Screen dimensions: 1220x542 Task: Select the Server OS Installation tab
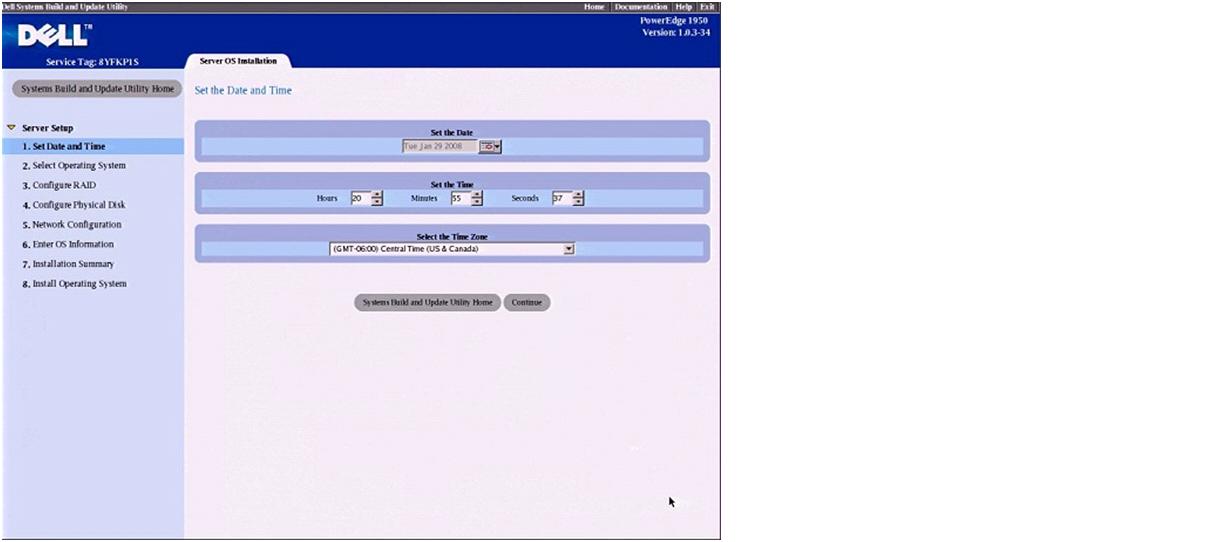238,61
